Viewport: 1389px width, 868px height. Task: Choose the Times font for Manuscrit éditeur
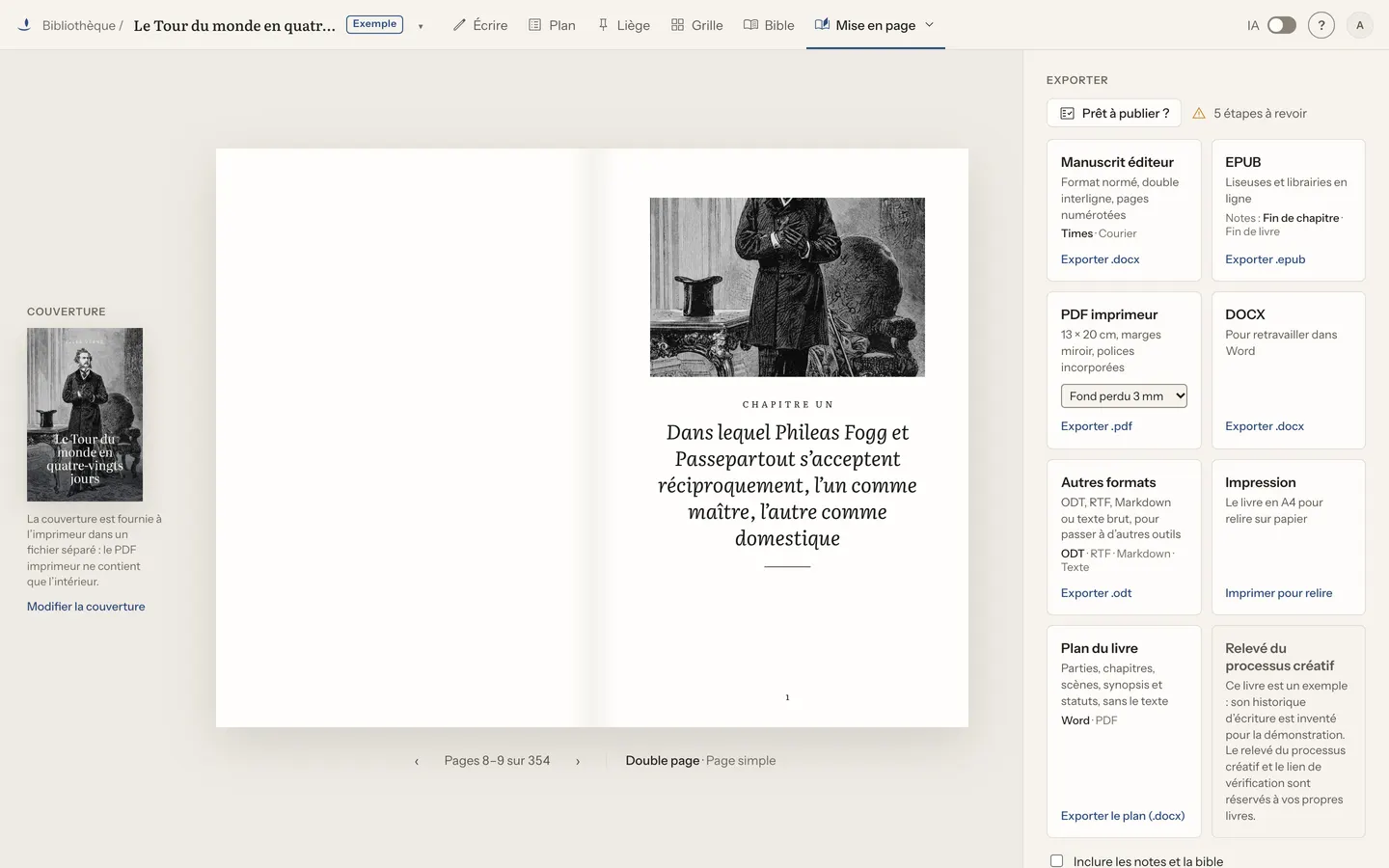pos(1076,233)
